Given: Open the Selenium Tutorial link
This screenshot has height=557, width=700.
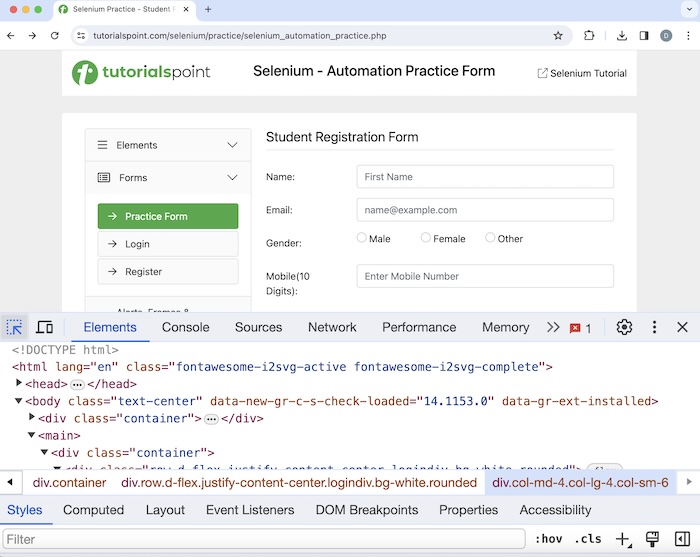Looking at the screenshot, I should click(x=582, y=73).
